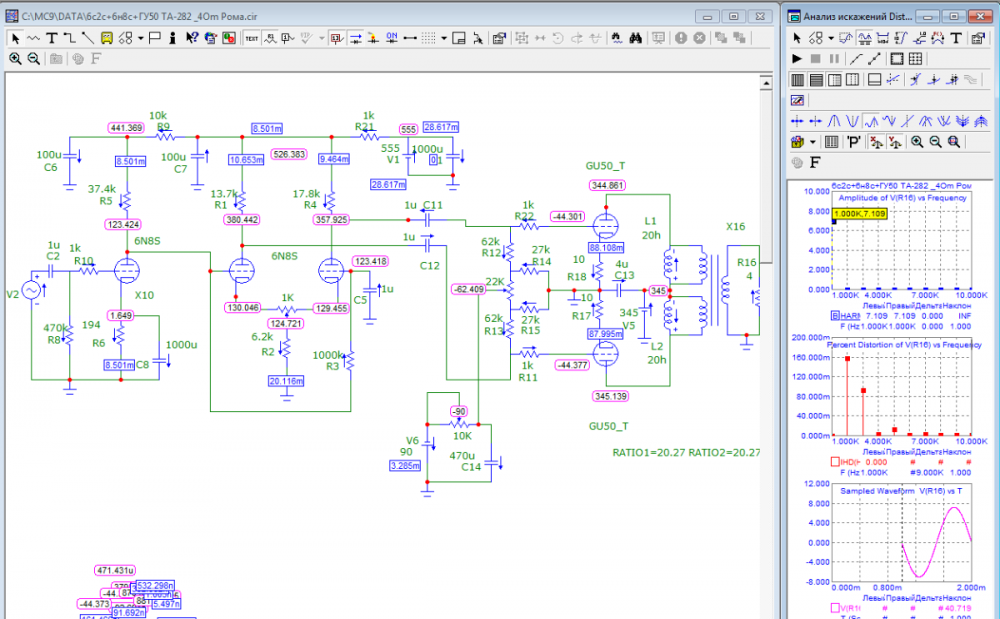Screen dimensions: 1000x619
Task: Run analysis with the play button
Action: (x=797, y=59)
